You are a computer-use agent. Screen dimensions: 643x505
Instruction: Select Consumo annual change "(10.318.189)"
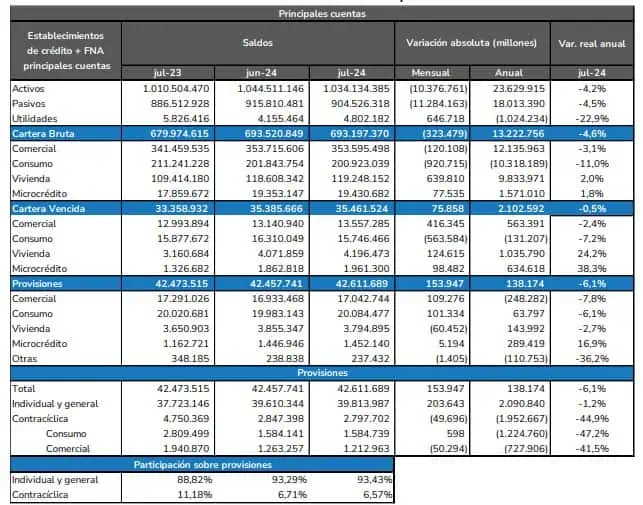click(519, 164)
